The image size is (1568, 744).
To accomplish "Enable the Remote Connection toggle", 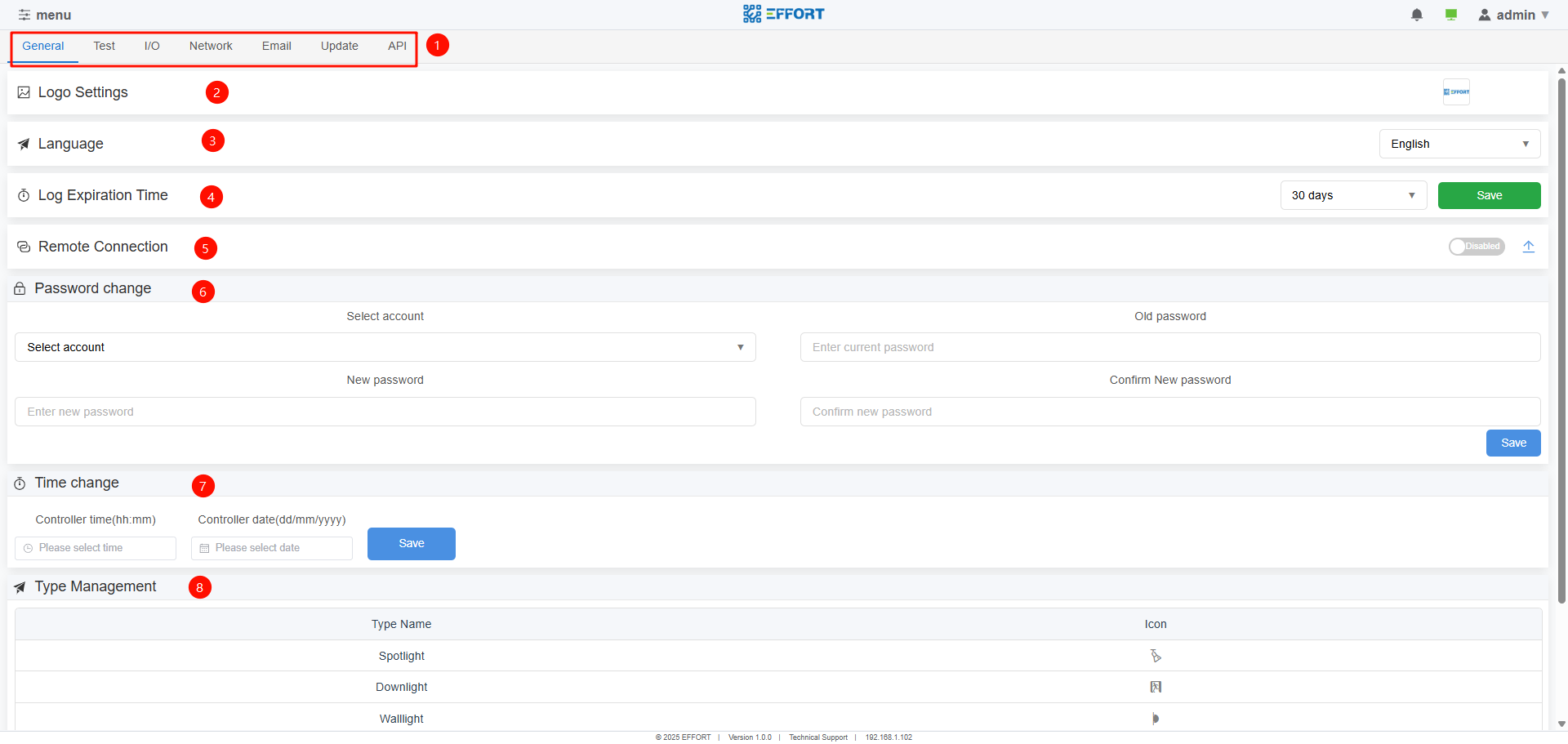I will click(x=1477, y=247).
